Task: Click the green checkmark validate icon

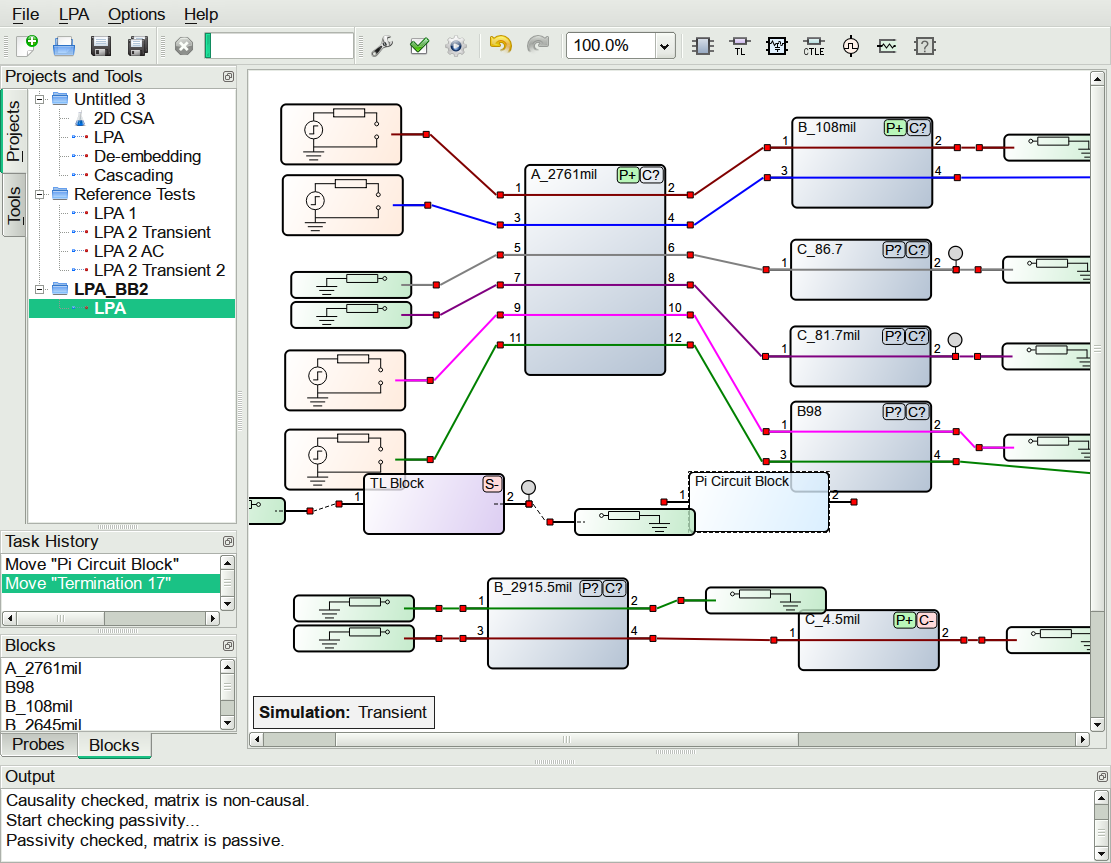Action: pyautogui.click(x=419, y=46)
